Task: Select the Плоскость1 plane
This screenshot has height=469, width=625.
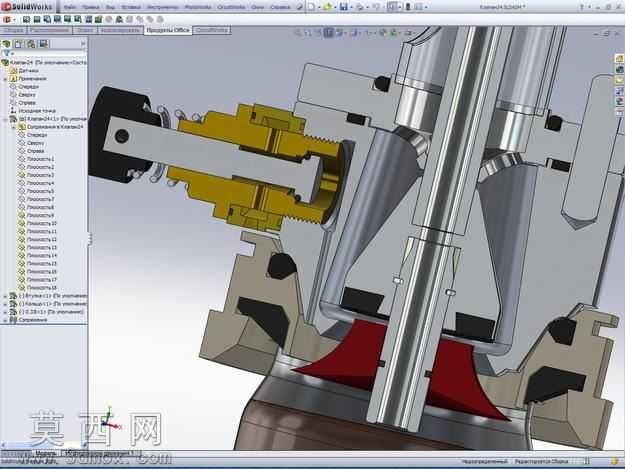Action: pyautogui.click(x=40, y=159)
